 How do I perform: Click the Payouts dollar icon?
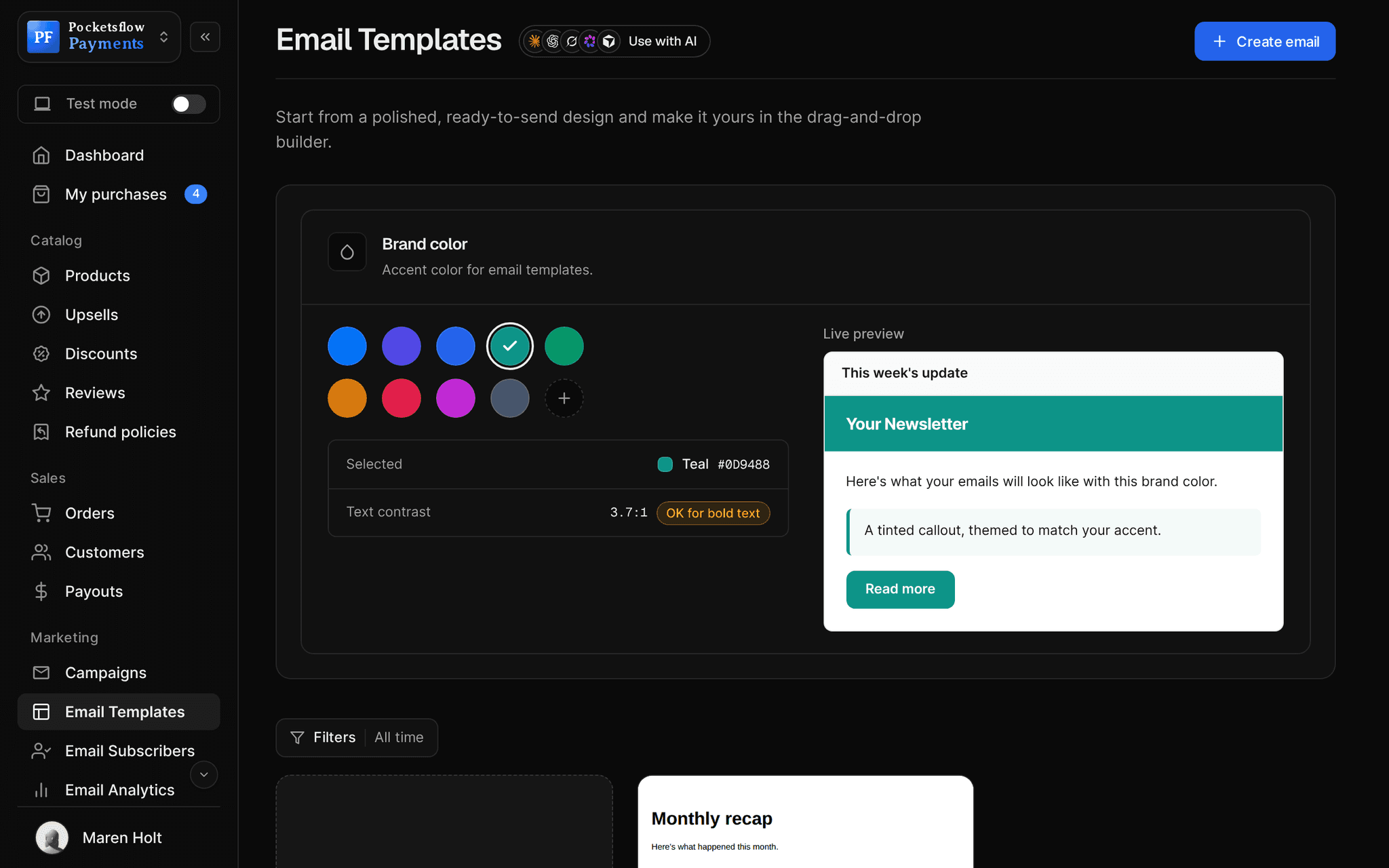[41, 591]
